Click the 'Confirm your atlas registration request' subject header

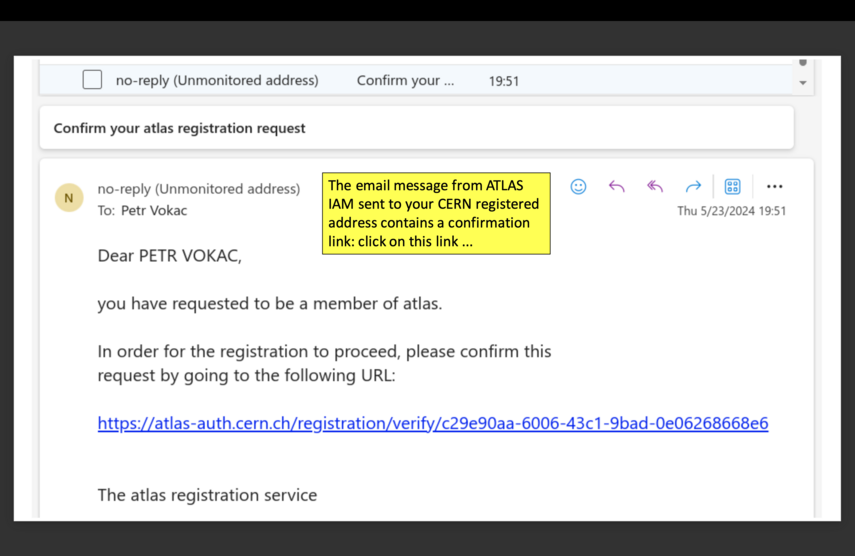click(180, 128)
